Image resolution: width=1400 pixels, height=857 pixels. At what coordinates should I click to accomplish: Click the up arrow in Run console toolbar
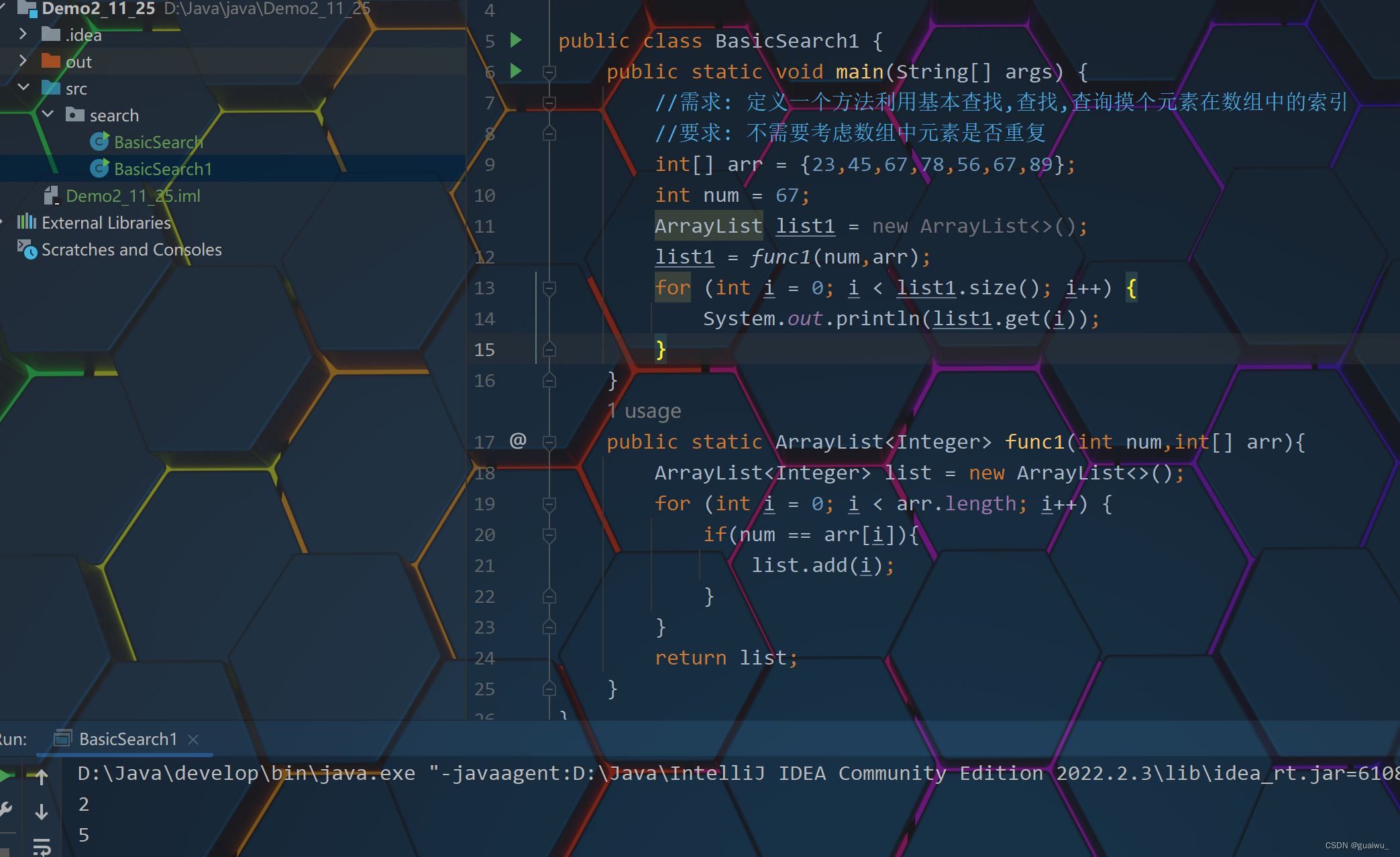(42, 777)
